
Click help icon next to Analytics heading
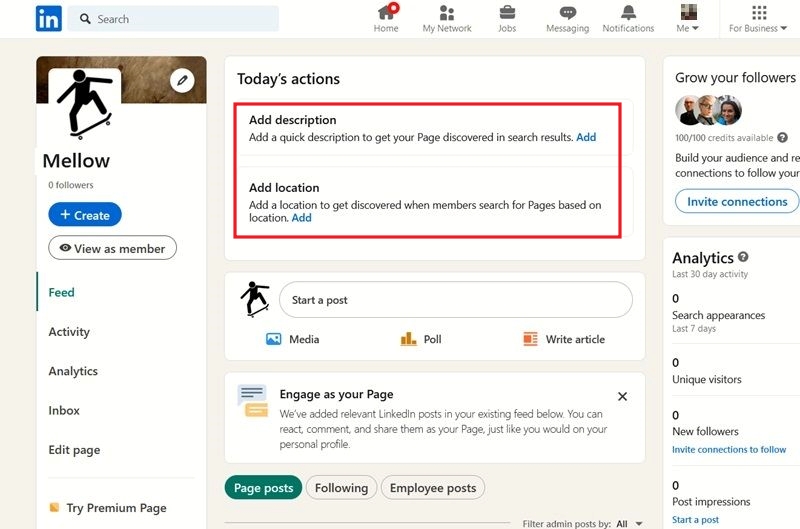point(743,257)
